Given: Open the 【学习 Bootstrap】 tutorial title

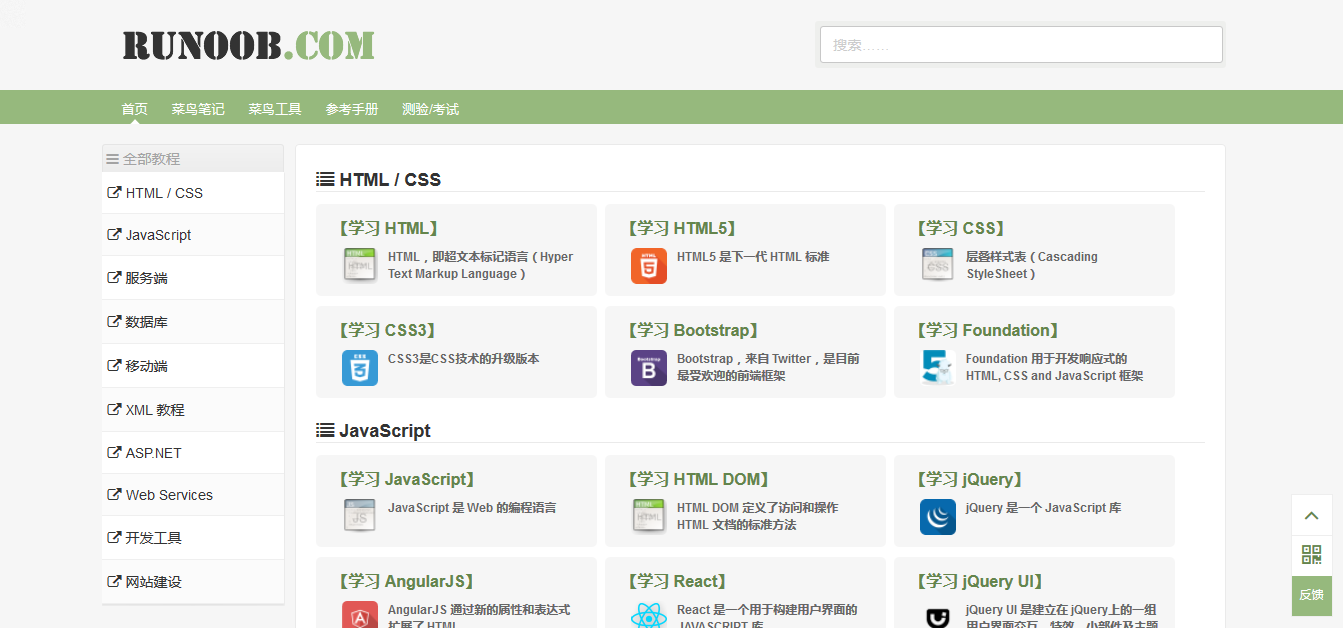Looking at the screenshot, I should 694,330.
